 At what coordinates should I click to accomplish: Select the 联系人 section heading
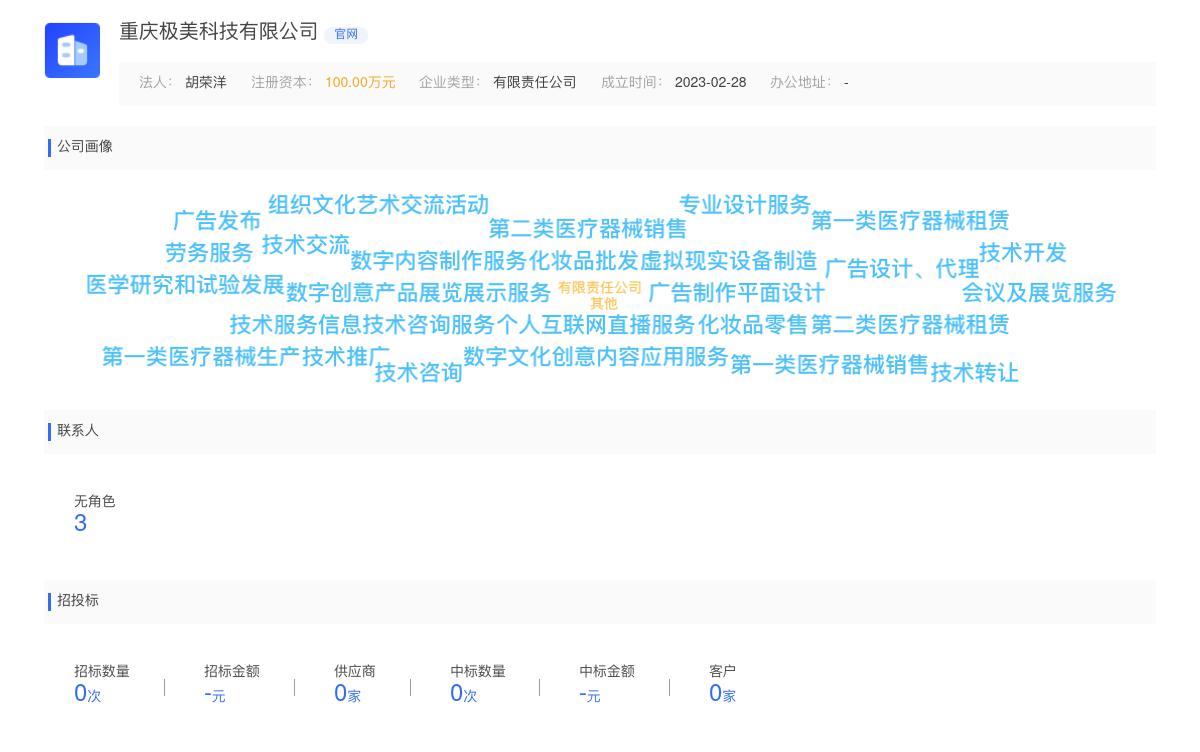click(78, 430)
